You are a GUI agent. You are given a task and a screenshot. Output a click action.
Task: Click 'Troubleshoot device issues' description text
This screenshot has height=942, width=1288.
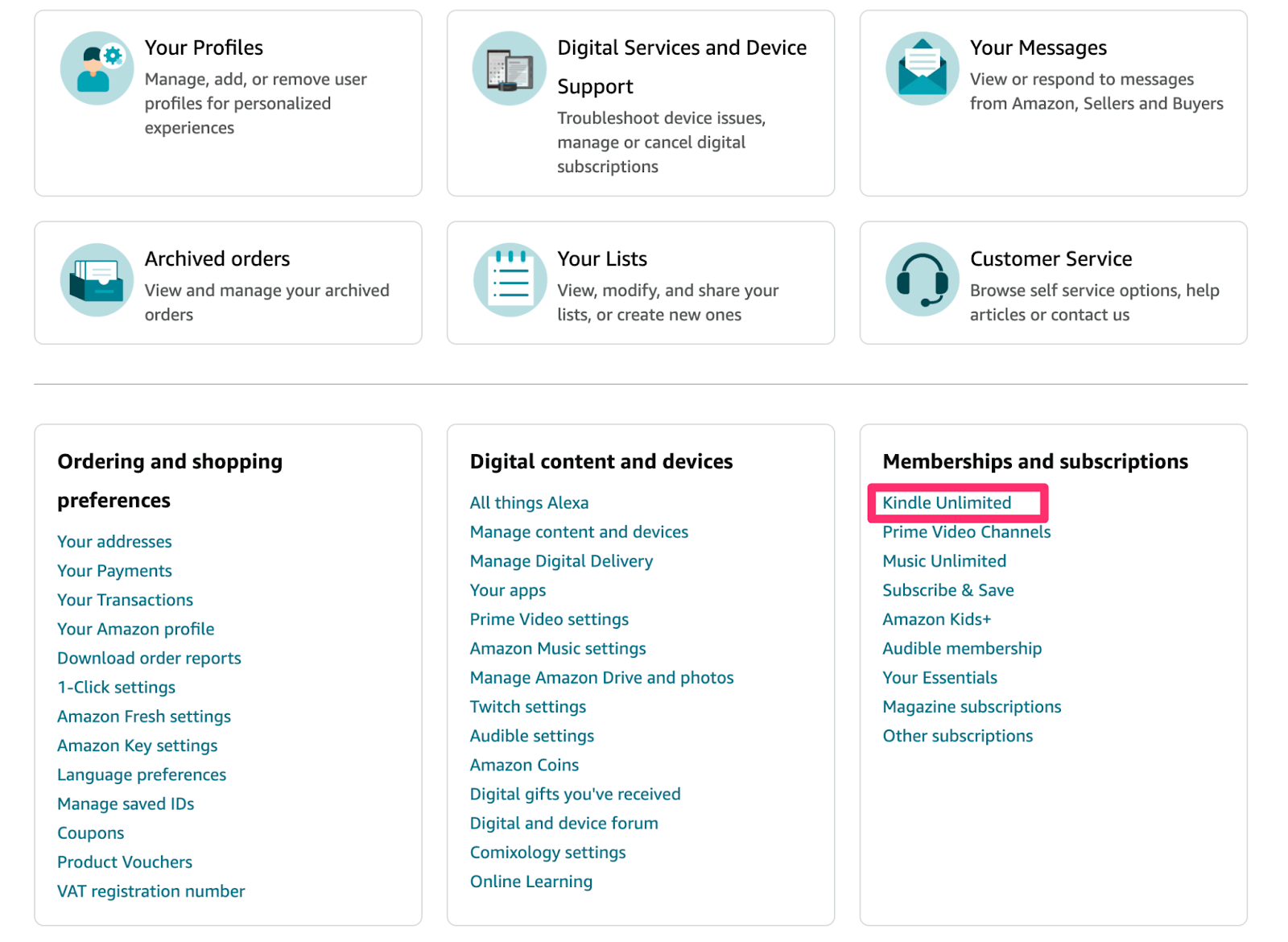pyautogui.click(x=661, y=142)
